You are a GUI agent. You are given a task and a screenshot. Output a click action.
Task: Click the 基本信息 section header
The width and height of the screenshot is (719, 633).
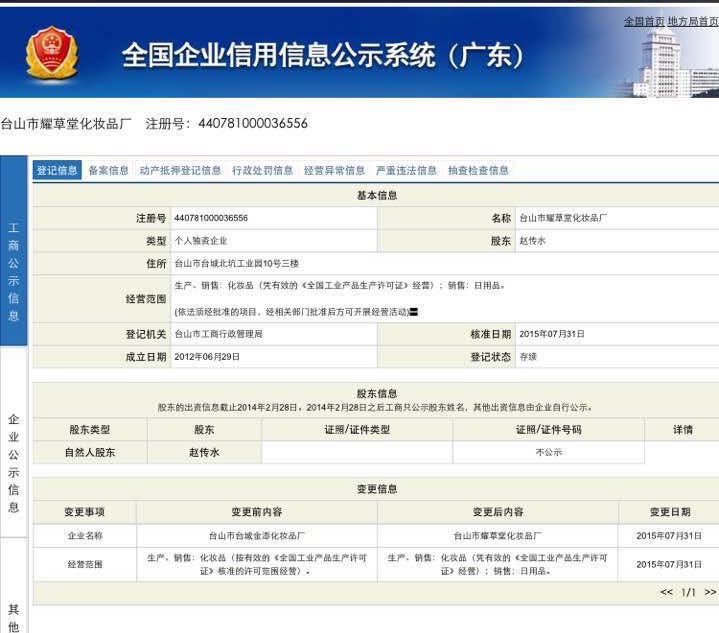(x=377, y=195)
